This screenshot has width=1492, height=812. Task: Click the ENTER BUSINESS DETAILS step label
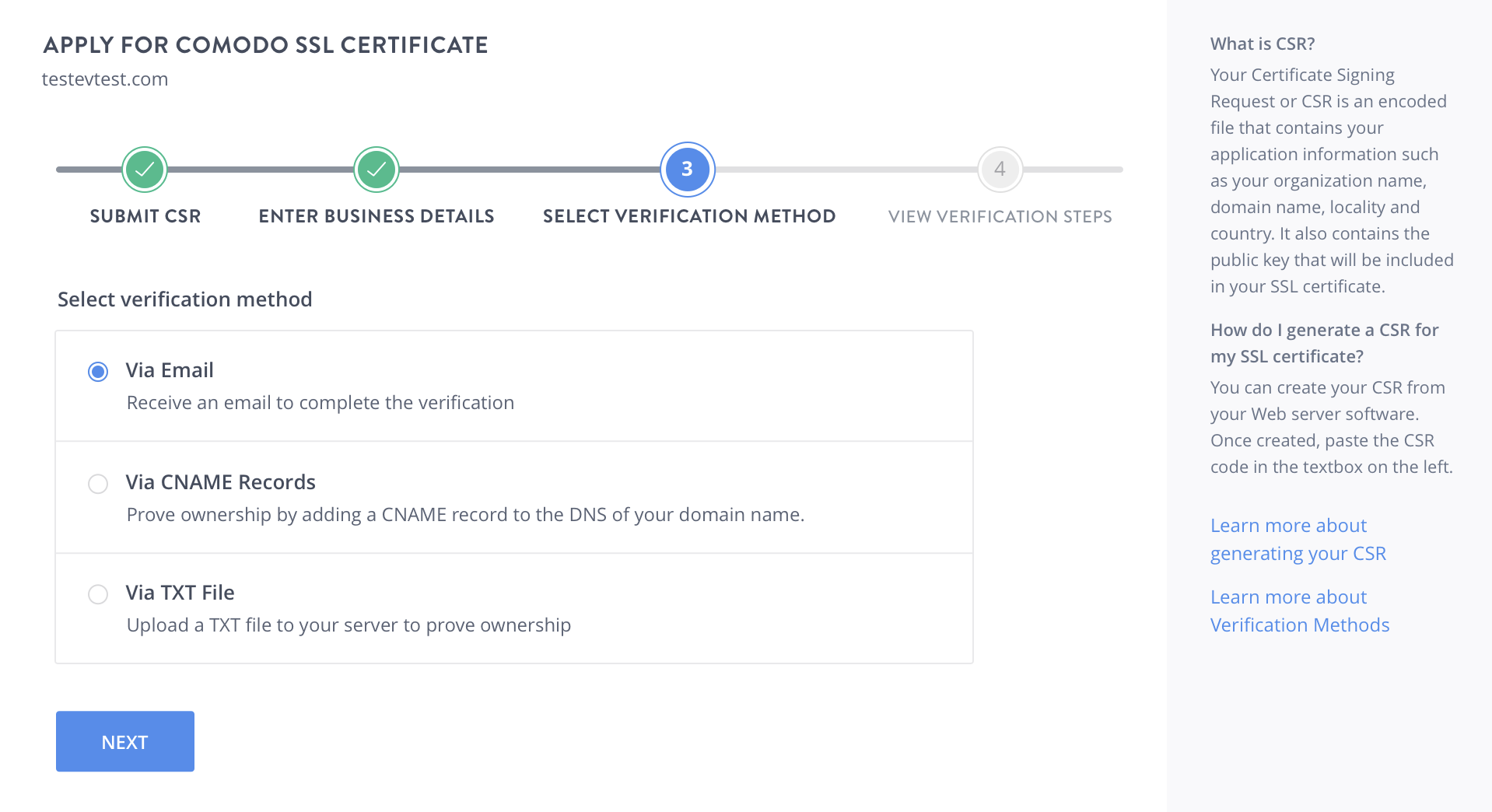tap(377, 216)
